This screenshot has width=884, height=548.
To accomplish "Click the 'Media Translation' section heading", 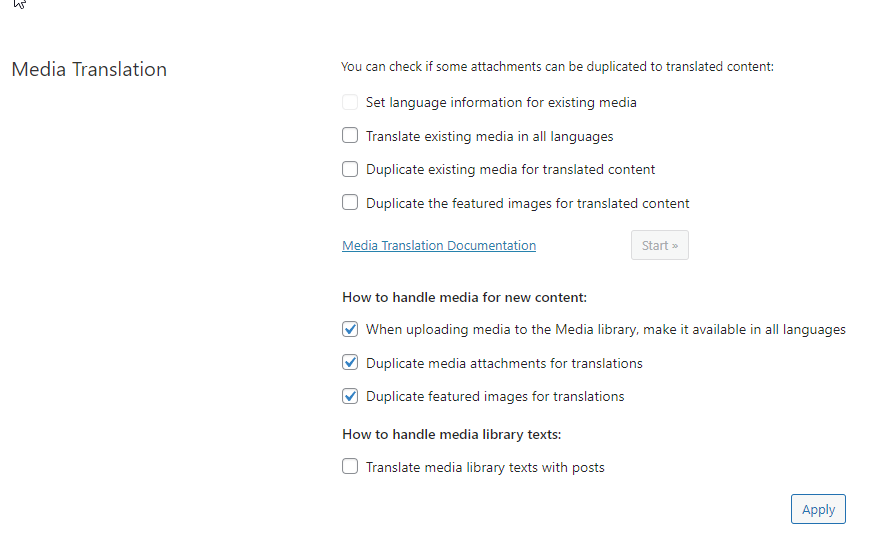I will pyautogui.click(x=89, y=69).
